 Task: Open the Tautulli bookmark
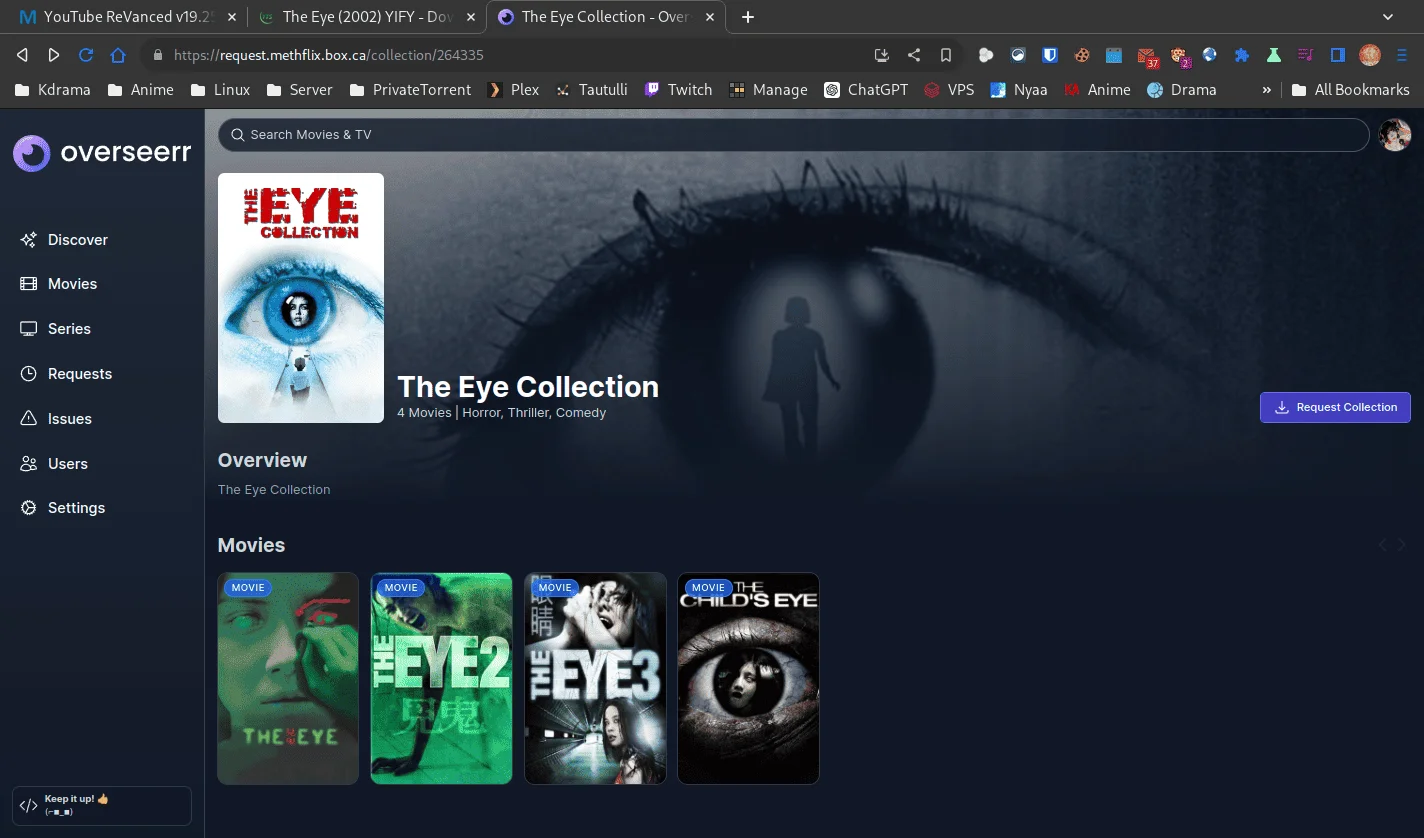(x=591, y=90)
